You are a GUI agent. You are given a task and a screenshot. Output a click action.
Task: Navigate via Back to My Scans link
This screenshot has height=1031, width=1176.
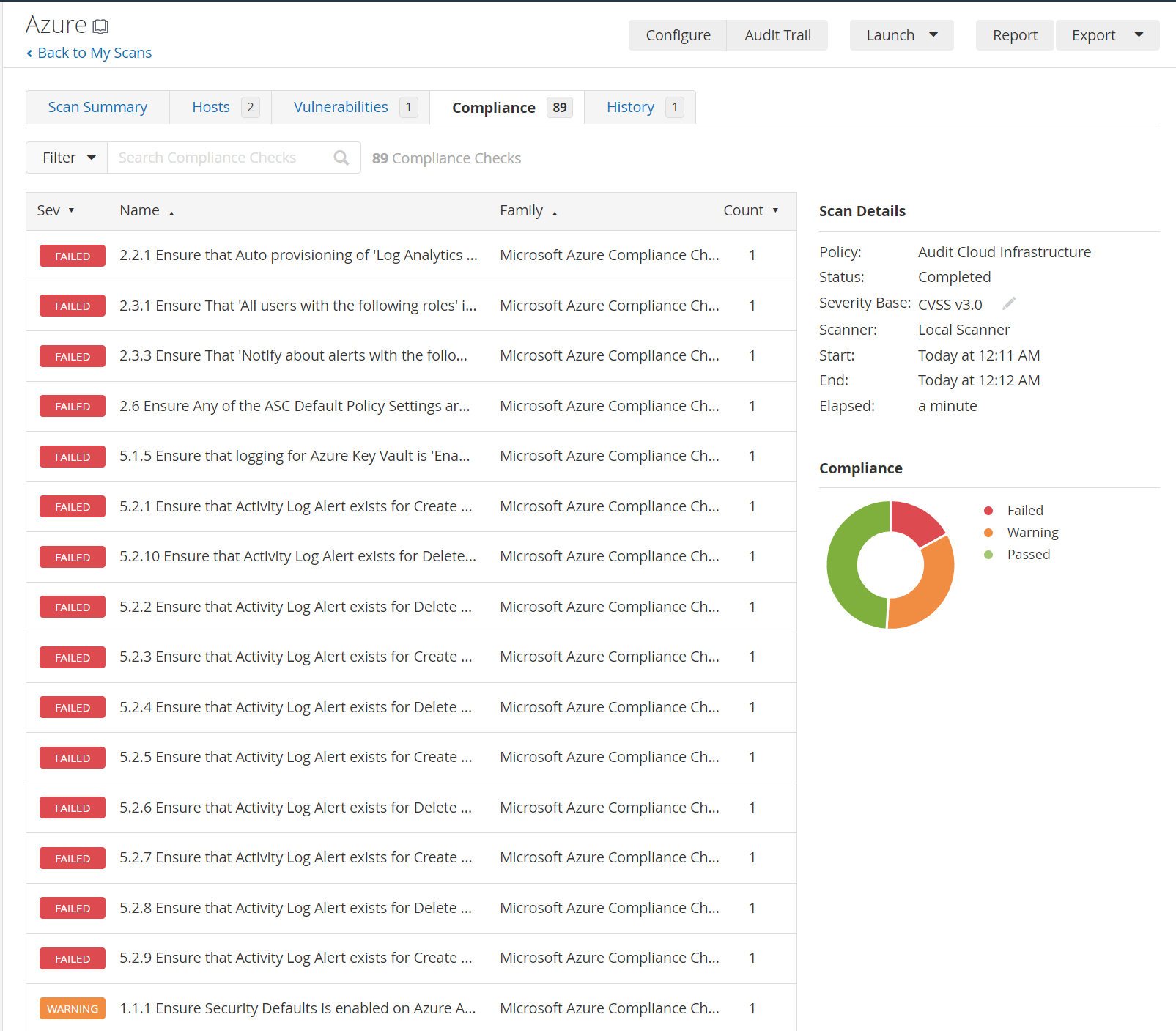click(89, 53)
